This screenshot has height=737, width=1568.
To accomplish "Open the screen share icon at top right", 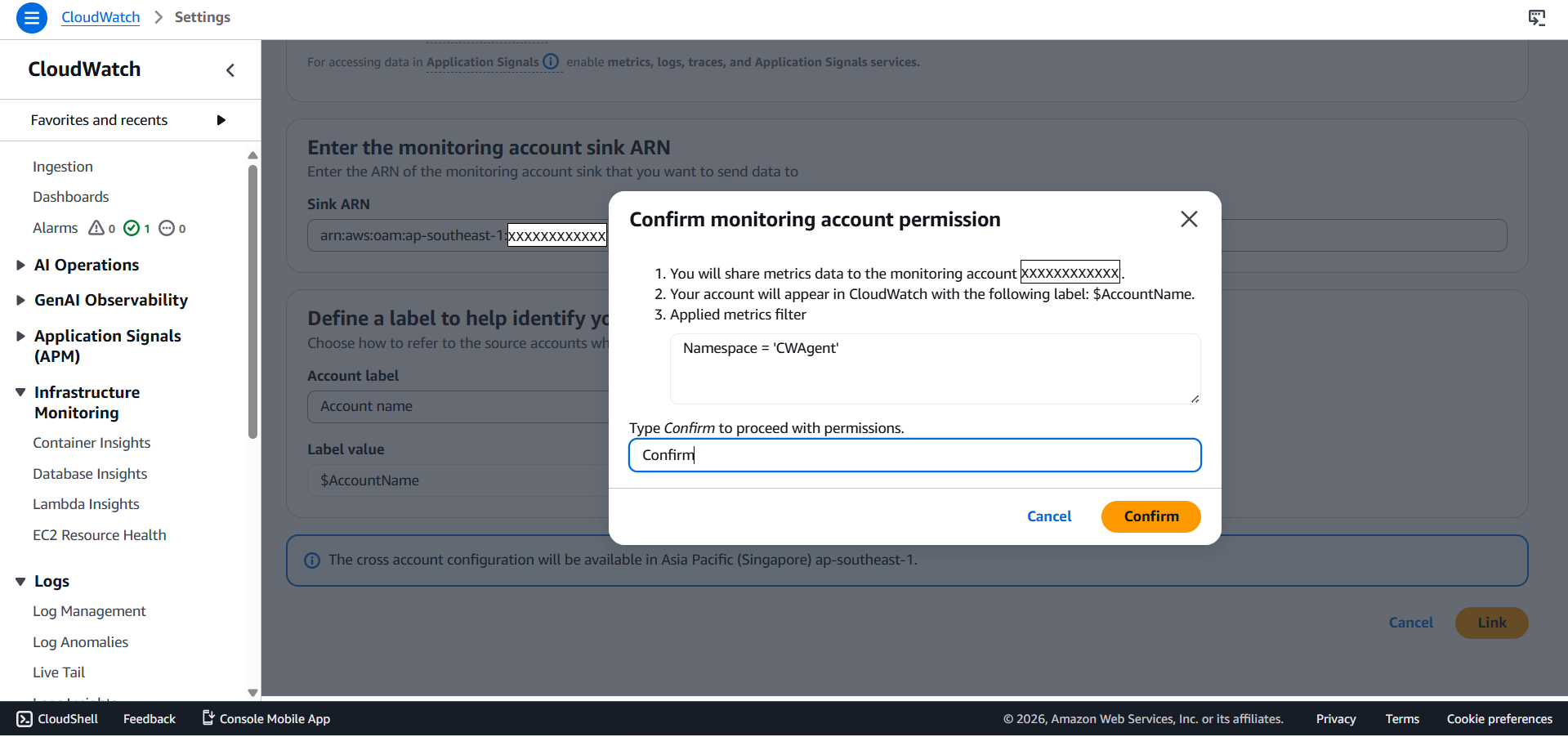I will click(x=1537, y=17).
